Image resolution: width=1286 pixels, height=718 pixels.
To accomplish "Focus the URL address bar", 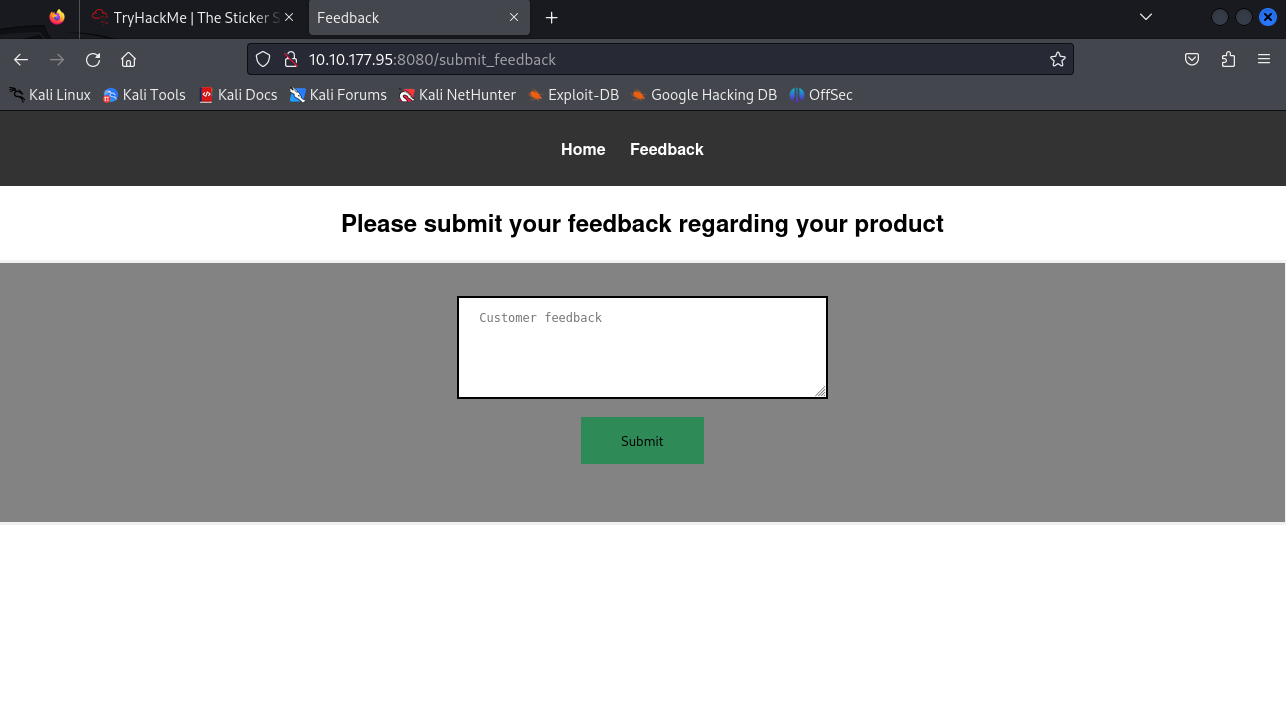I will [660, 60].
